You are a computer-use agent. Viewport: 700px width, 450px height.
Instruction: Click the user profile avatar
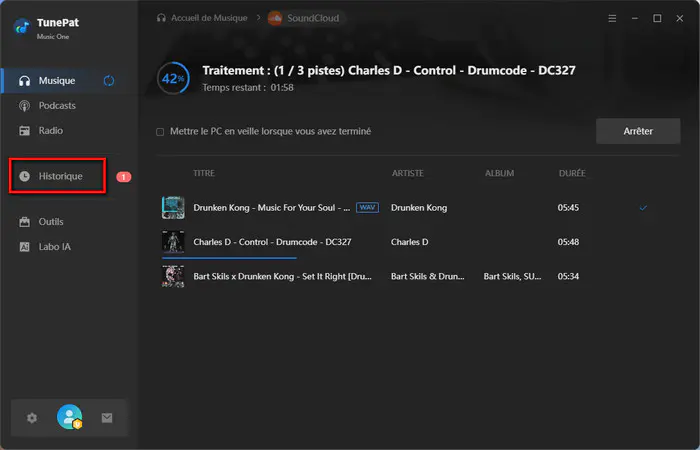tap(70, 417)
